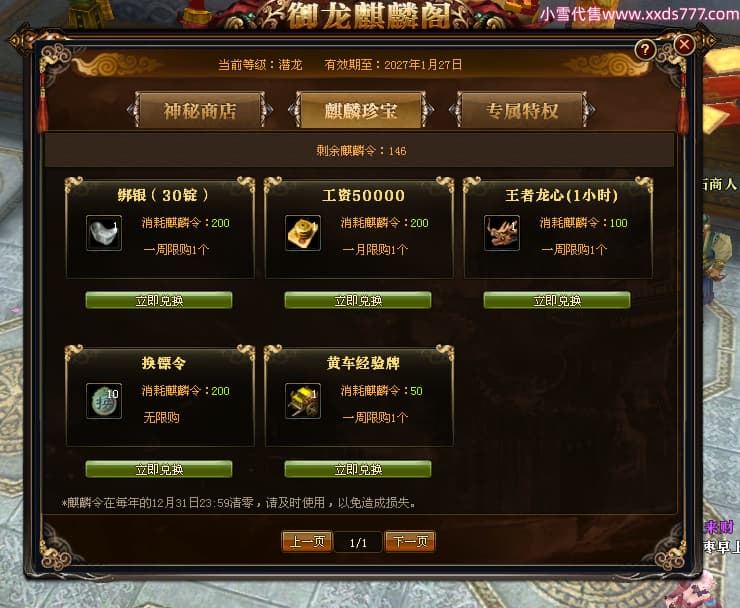Viewport: 740px width, 608px height.
Task: Click the 1/1 page indicator field
Action: (358, 542)
